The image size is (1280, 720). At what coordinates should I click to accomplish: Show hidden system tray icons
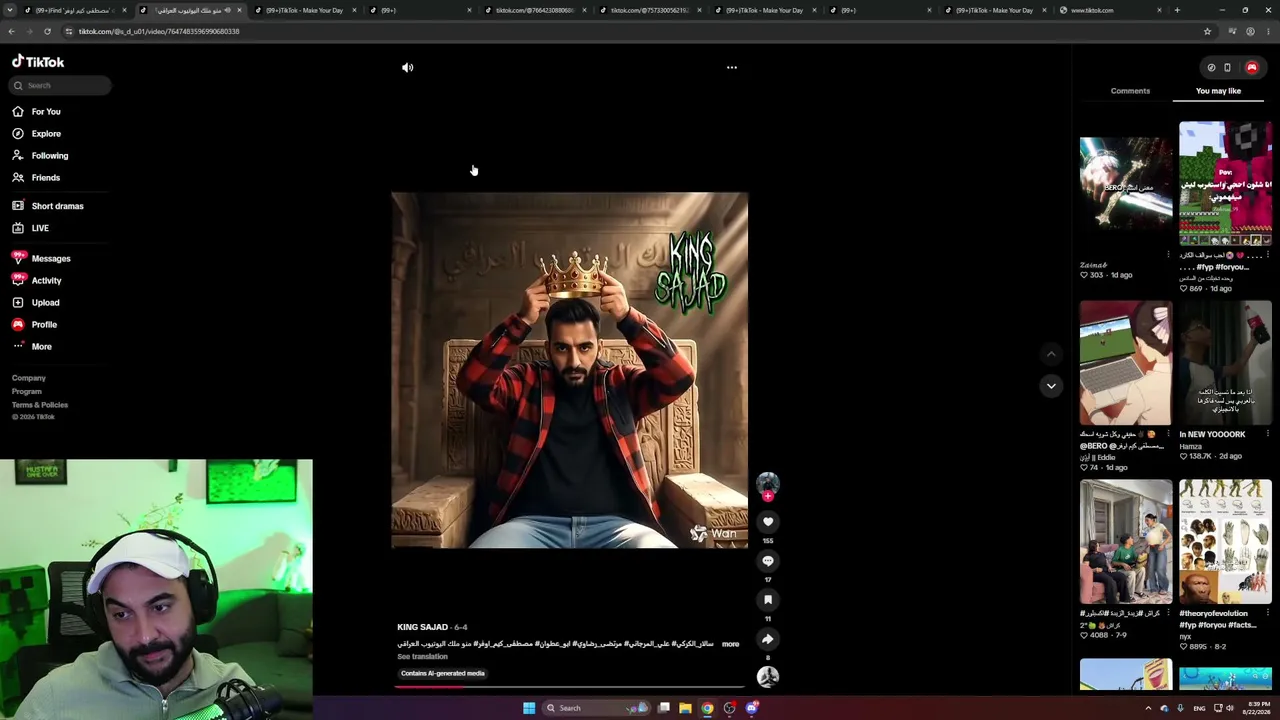pyautogui.click(x=1148, y=708)
